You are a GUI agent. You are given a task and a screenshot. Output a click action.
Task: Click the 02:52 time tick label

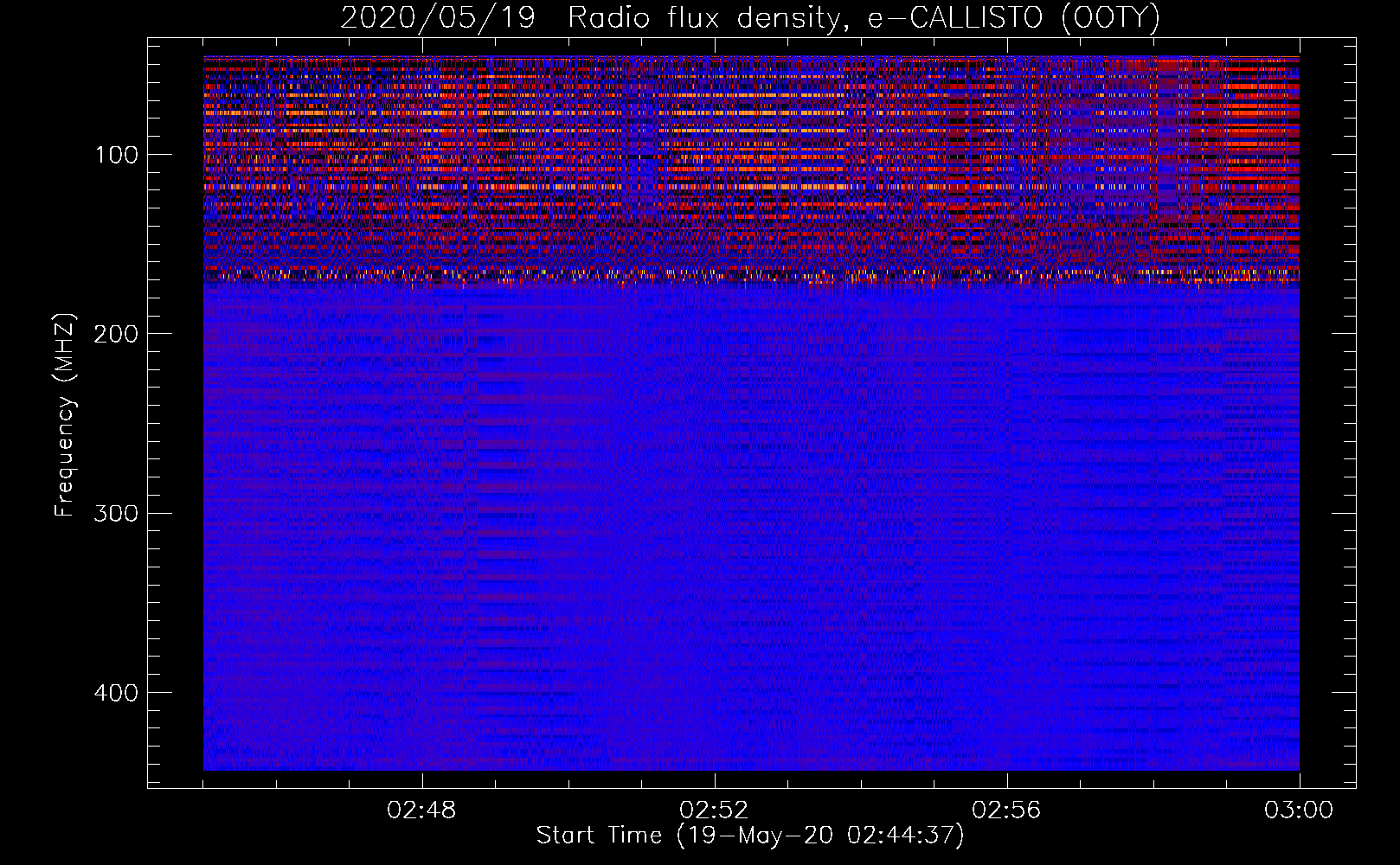(x=715, y=811)
